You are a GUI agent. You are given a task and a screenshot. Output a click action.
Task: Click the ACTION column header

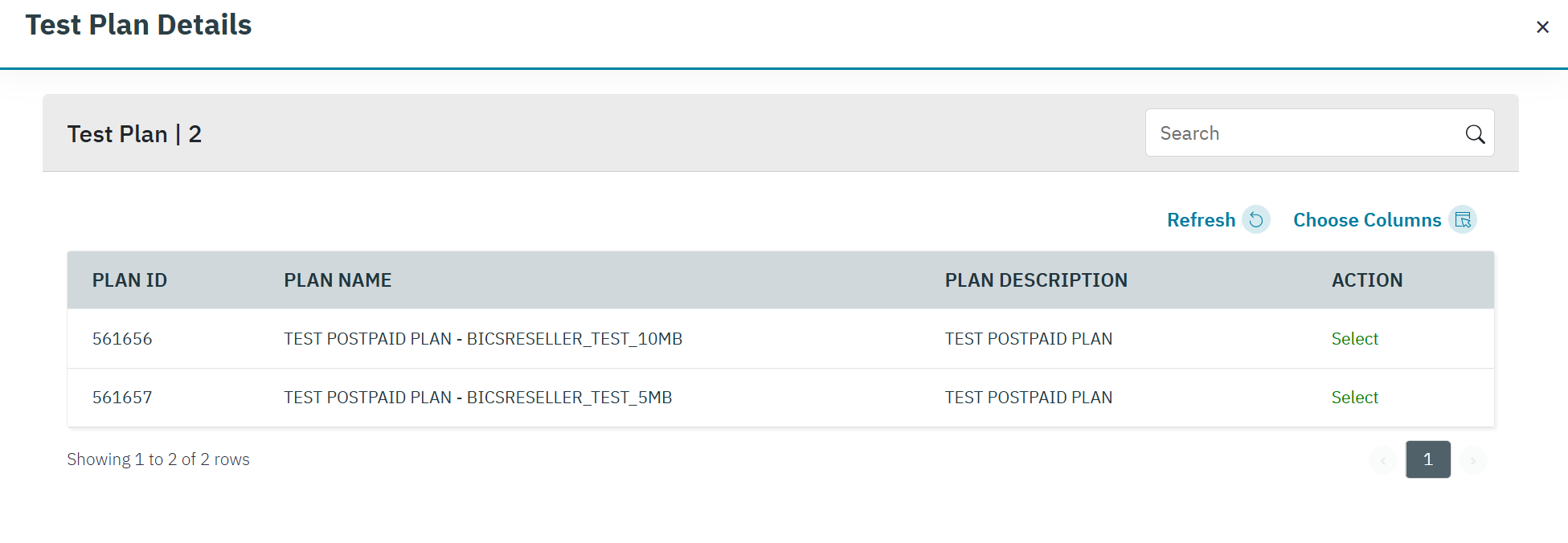(1367, 280)
